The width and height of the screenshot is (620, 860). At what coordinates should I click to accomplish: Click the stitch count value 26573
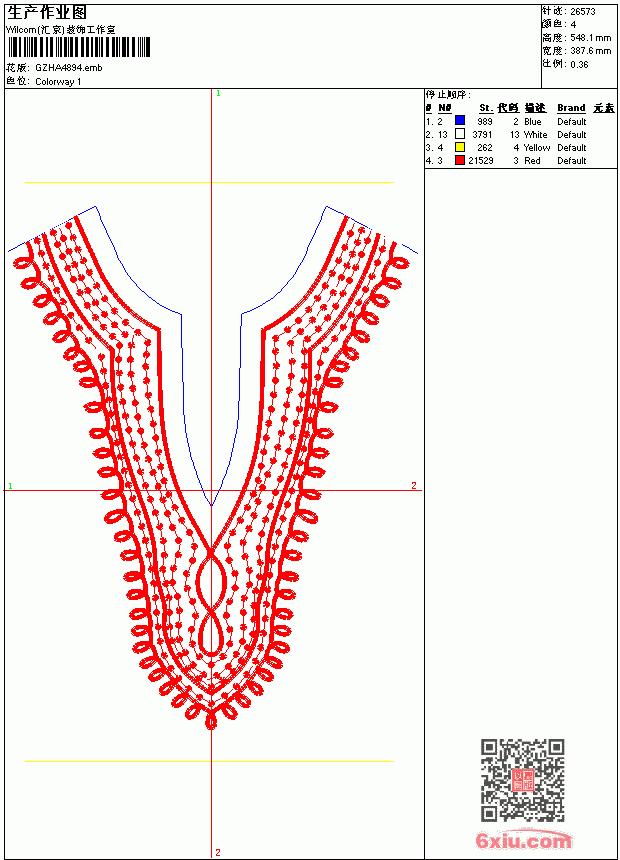[x=583, y=12]
